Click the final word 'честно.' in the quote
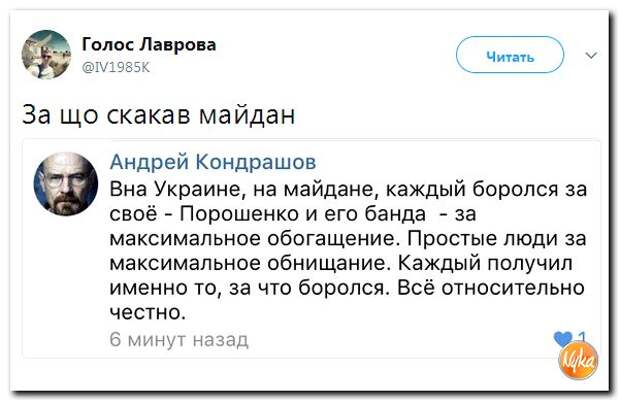This screenshot has width=620, height=402. [147, 313]
